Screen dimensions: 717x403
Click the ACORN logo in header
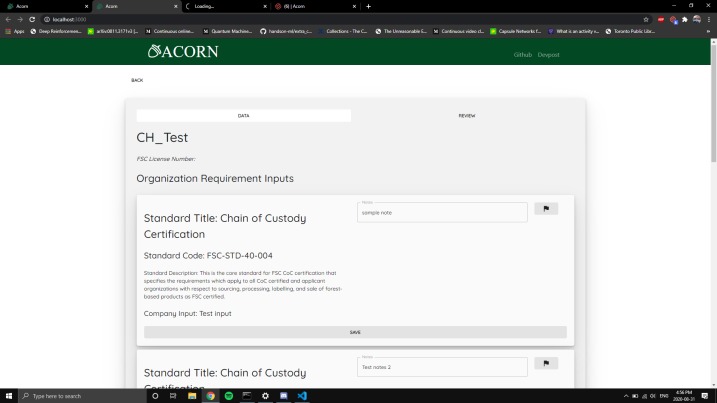click(183, 51)
